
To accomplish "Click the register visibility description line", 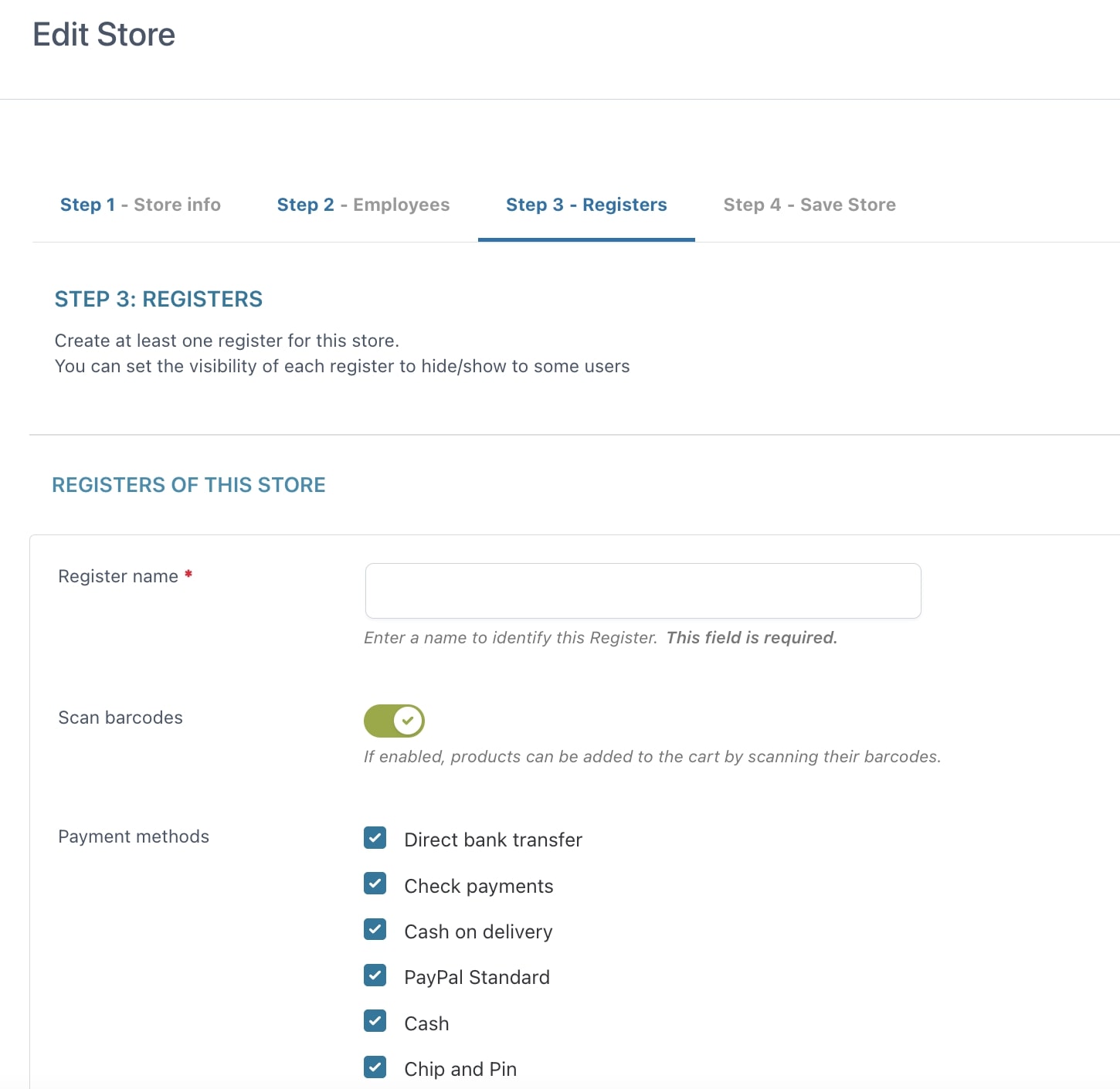I will tap(342, 366).
